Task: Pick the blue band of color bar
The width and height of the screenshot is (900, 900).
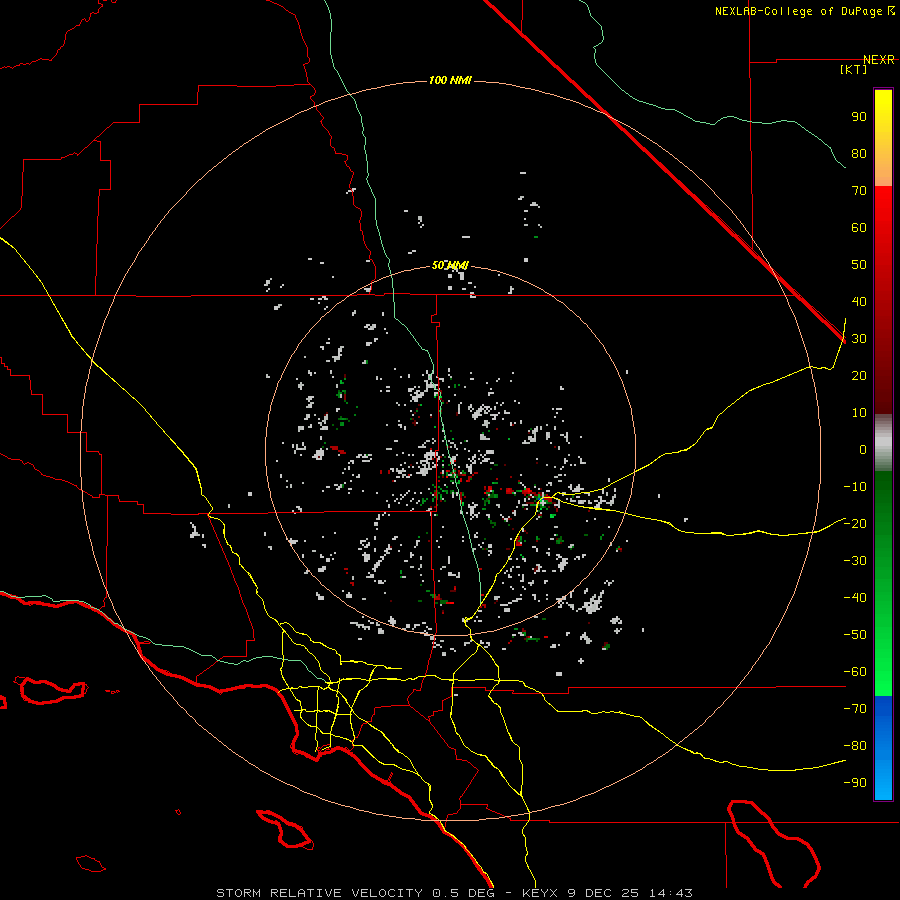Action: 883,748
